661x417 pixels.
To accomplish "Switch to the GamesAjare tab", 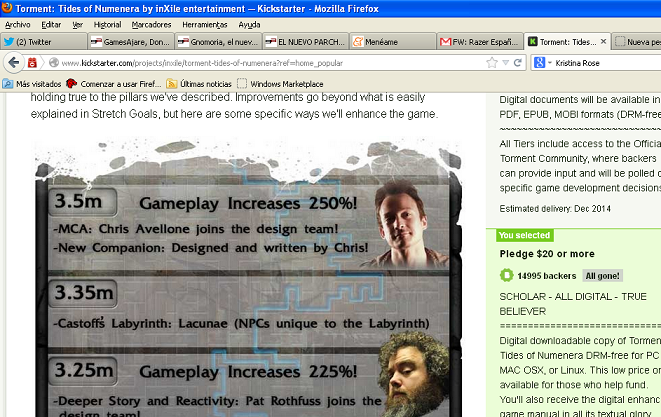I will point(131,41).
